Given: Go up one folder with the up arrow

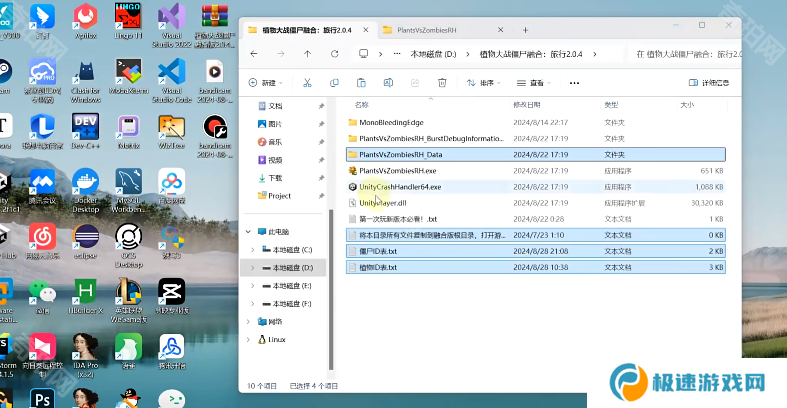Looking at the screenshot, I should point(308,54).
